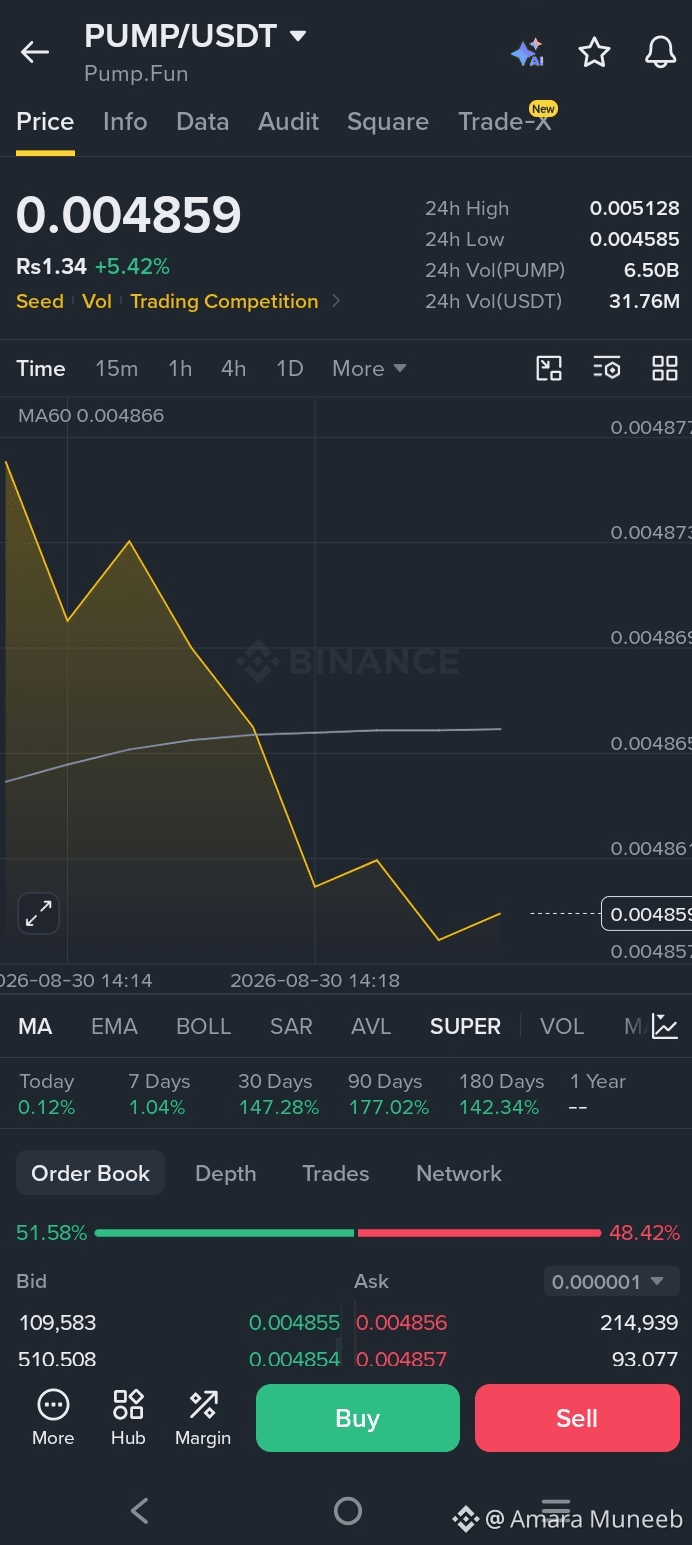Select the 1h chart interval

coord(180,368)
